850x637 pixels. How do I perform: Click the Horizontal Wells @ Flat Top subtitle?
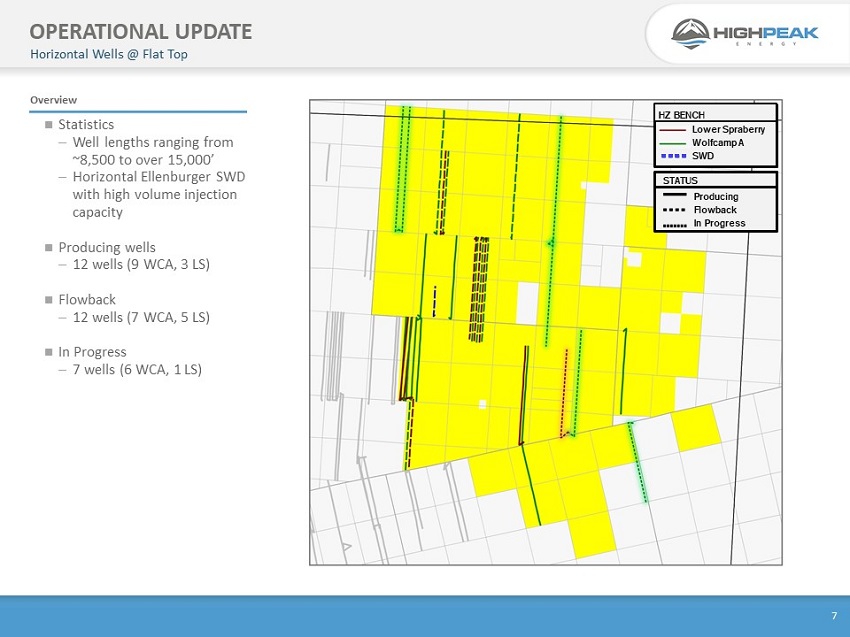[x=109, y=54]
